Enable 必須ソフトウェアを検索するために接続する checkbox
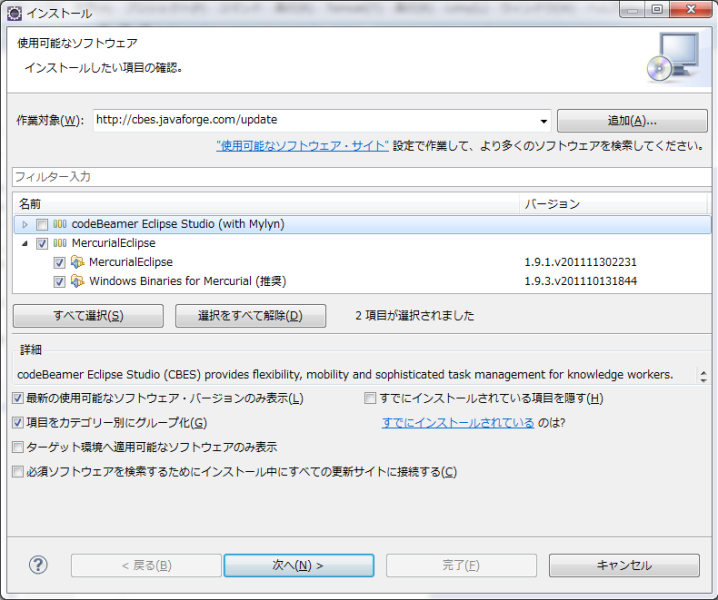This screenshot has width=718, height=600. pyautogui.click(x=18, y=471)
